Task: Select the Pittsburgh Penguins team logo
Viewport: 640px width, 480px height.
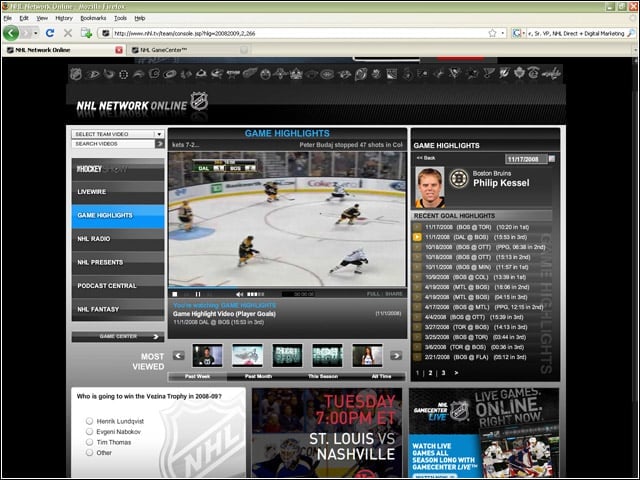Action: (454, 74)
